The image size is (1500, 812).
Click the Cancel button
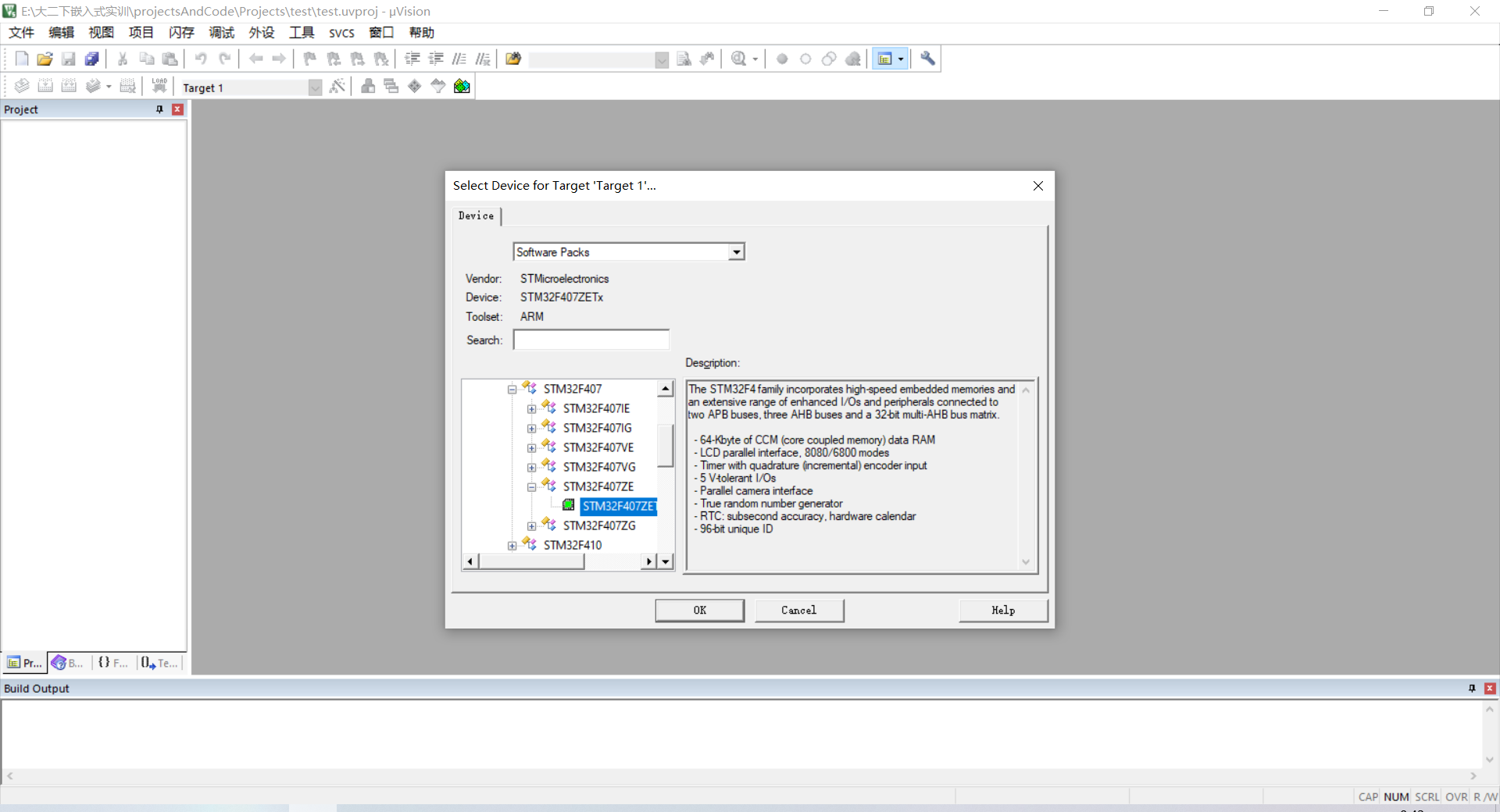click(x=798, y=610)
